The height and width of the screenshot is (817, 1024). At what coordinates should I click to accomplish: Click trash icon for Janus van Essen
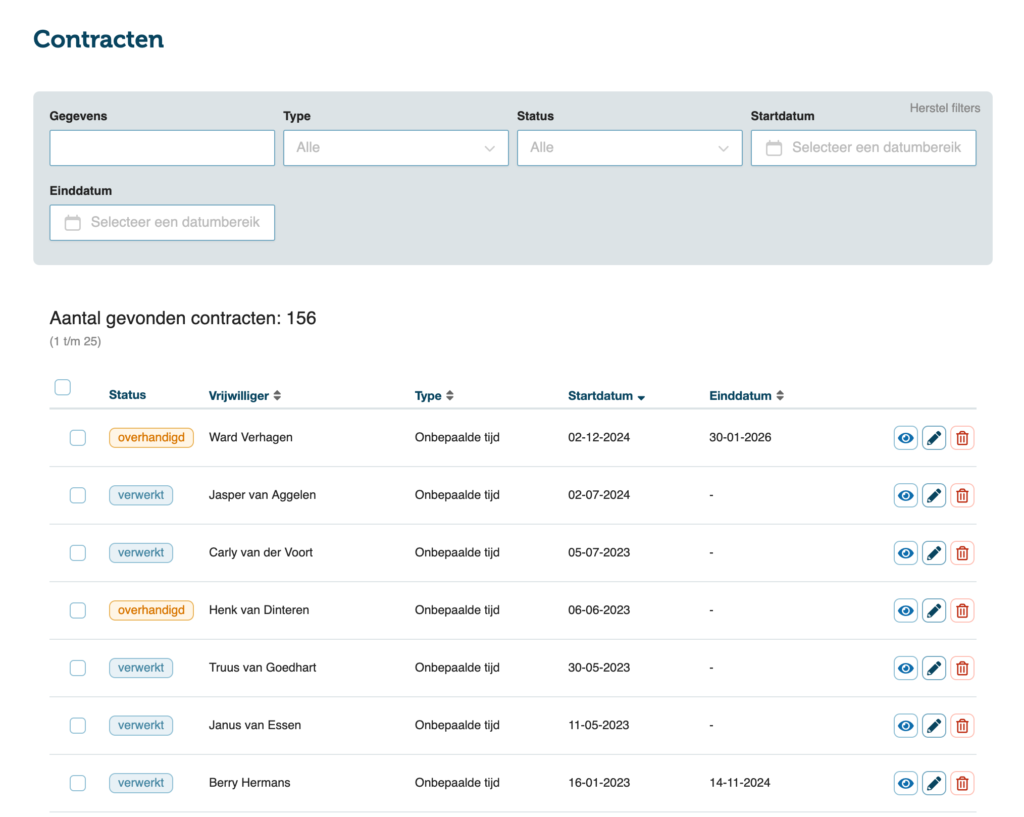click(962, 726)
